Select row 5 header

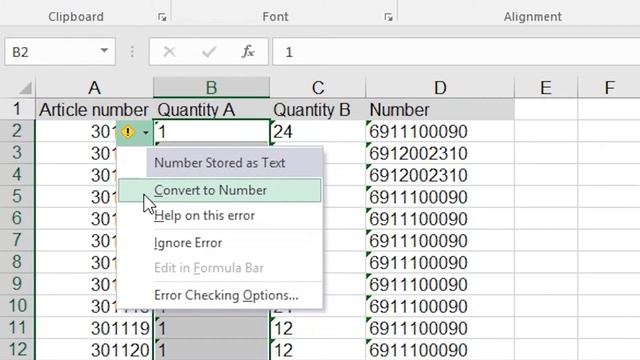[17, 196]
